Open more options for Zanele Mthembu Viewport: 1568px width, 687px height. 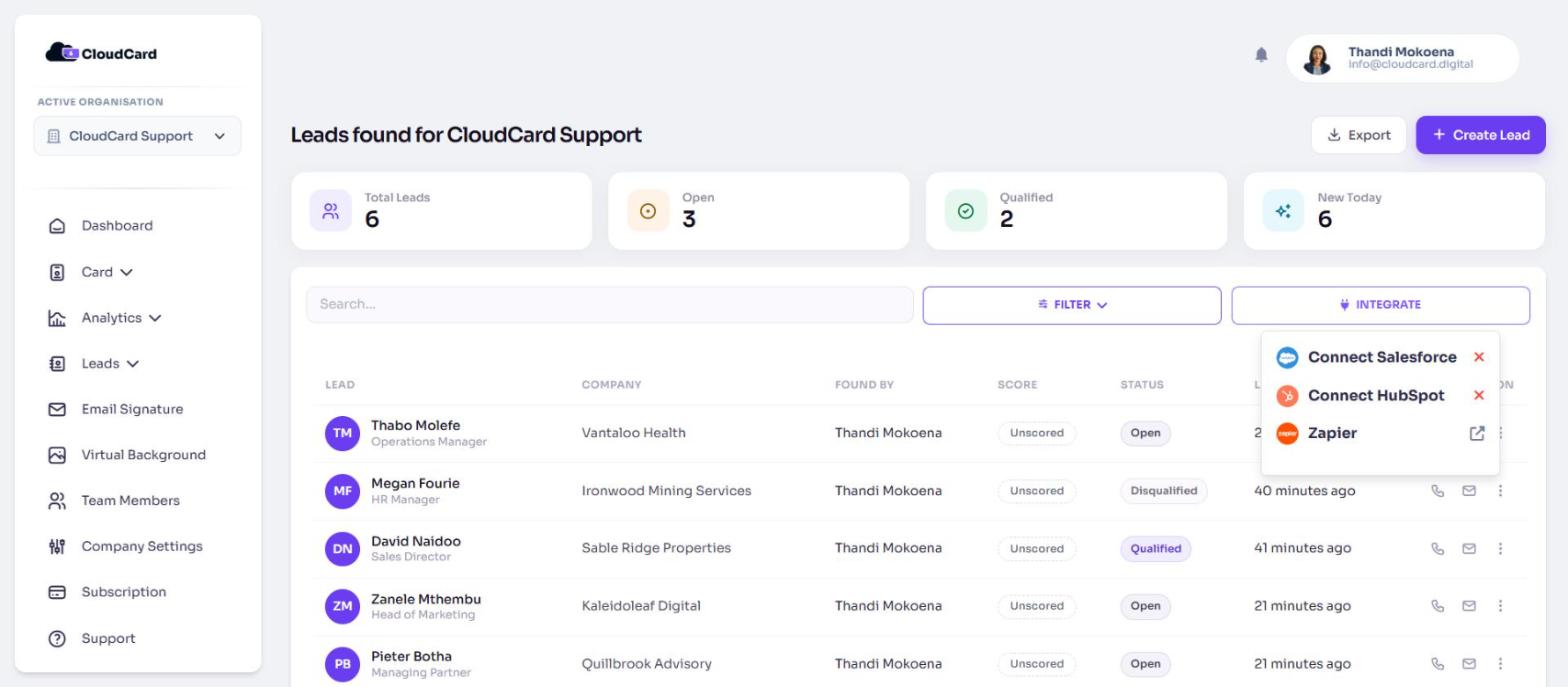pyautogui.click(x=1500, y=606)
